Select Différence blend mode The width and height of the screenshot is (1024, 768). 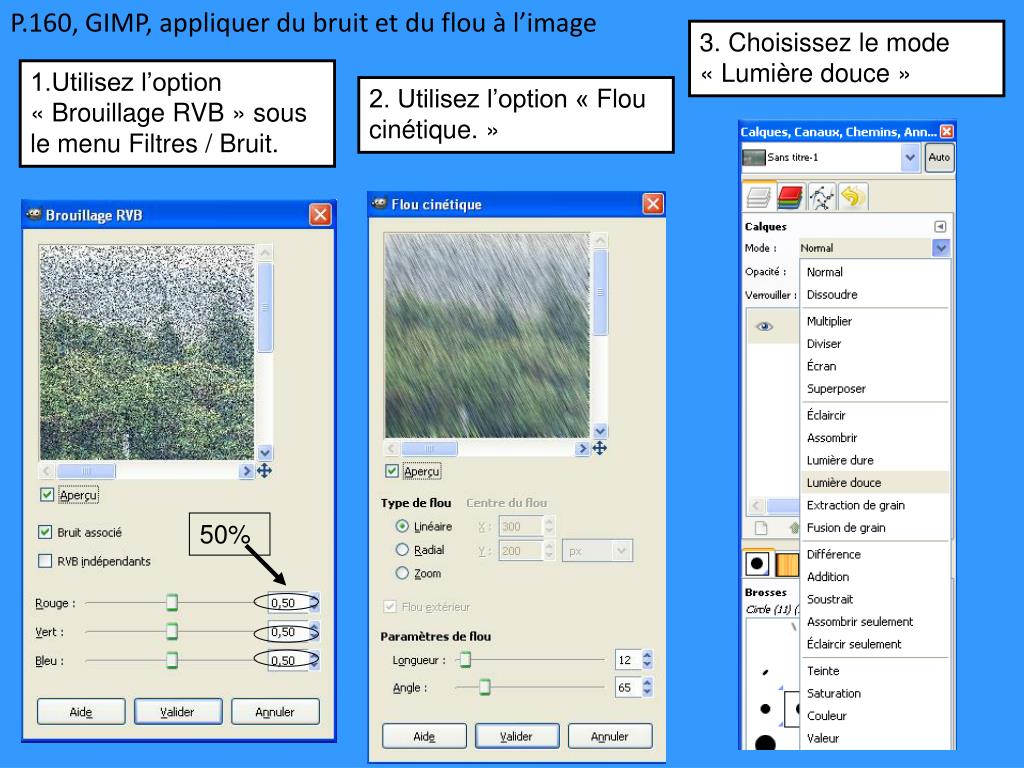(875, 554)
